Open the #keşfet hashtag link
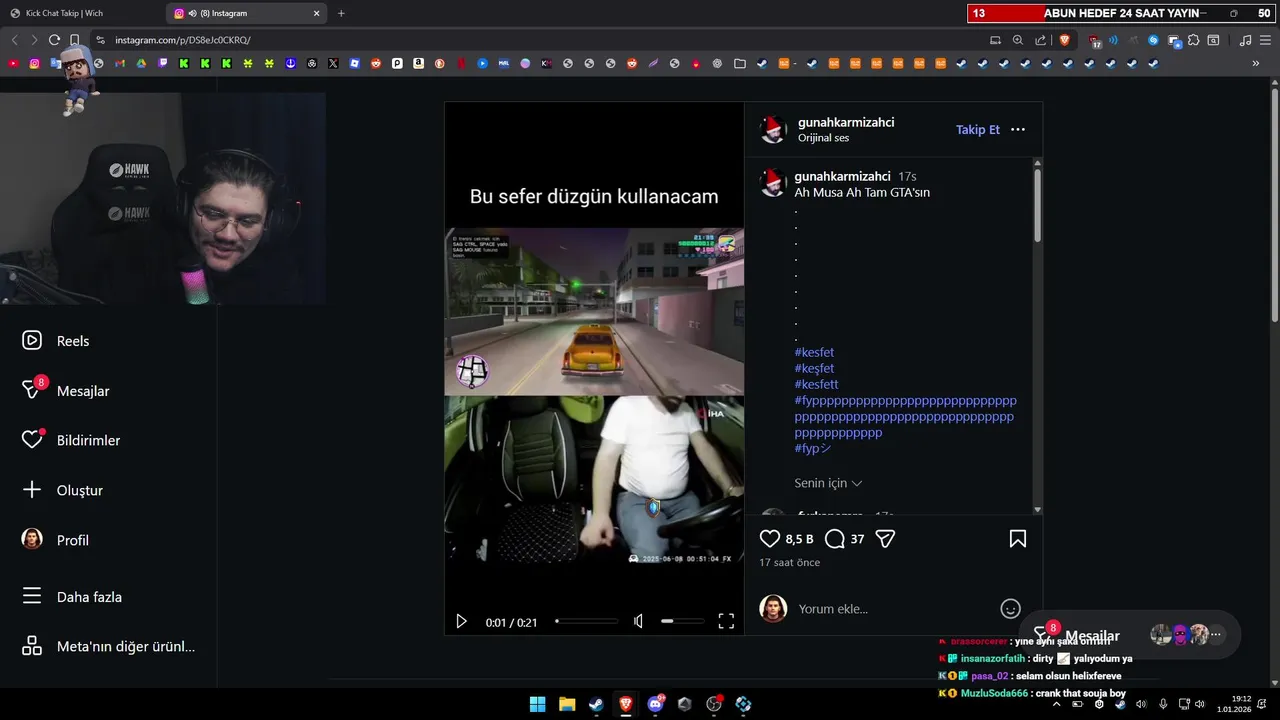Image resolution: width=1280 pixels, height=720 pixels. 814,368
